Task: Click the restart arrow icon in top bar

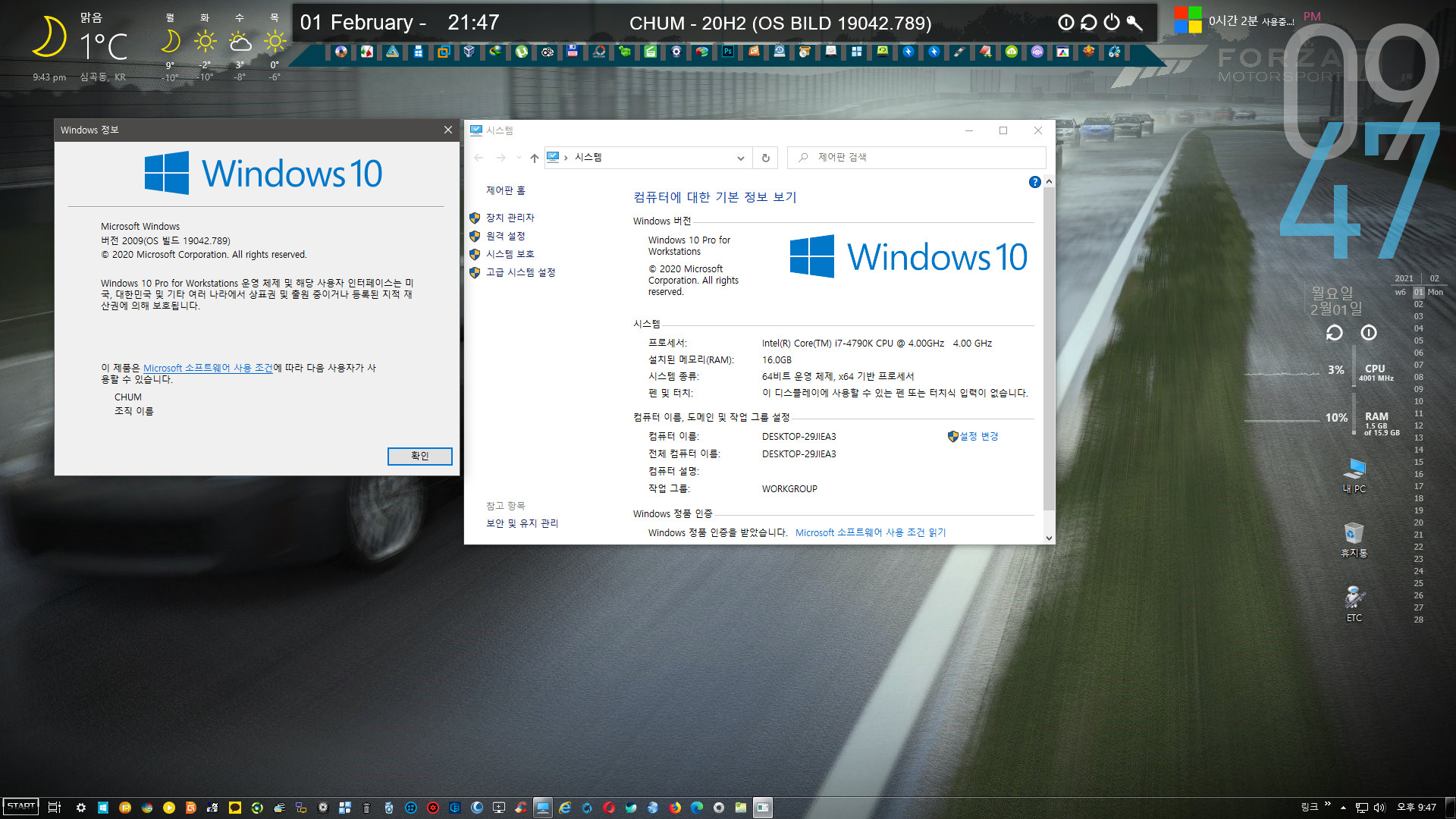Action: (1089, 22)
